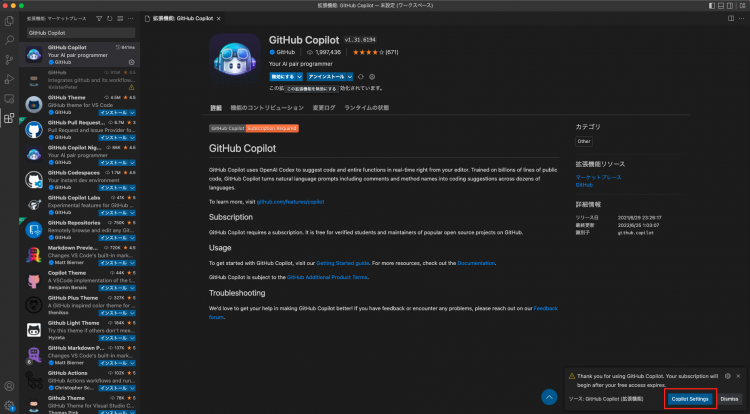
Task: Expand install dropdown for GitHub Repositories
Action: 132,238
